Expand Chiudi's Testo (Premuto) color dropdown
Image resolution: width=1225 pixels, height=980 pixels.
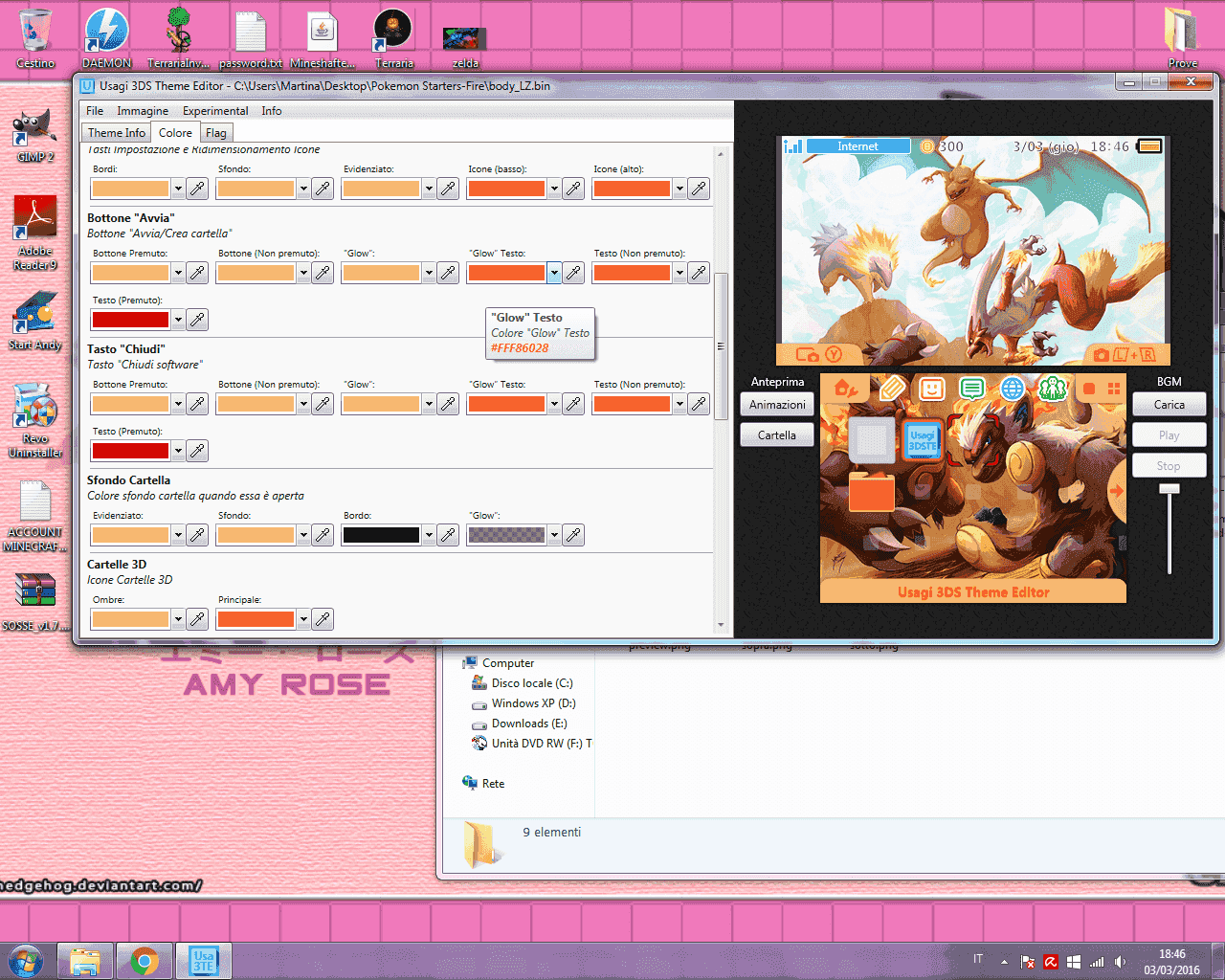point(178,451)
